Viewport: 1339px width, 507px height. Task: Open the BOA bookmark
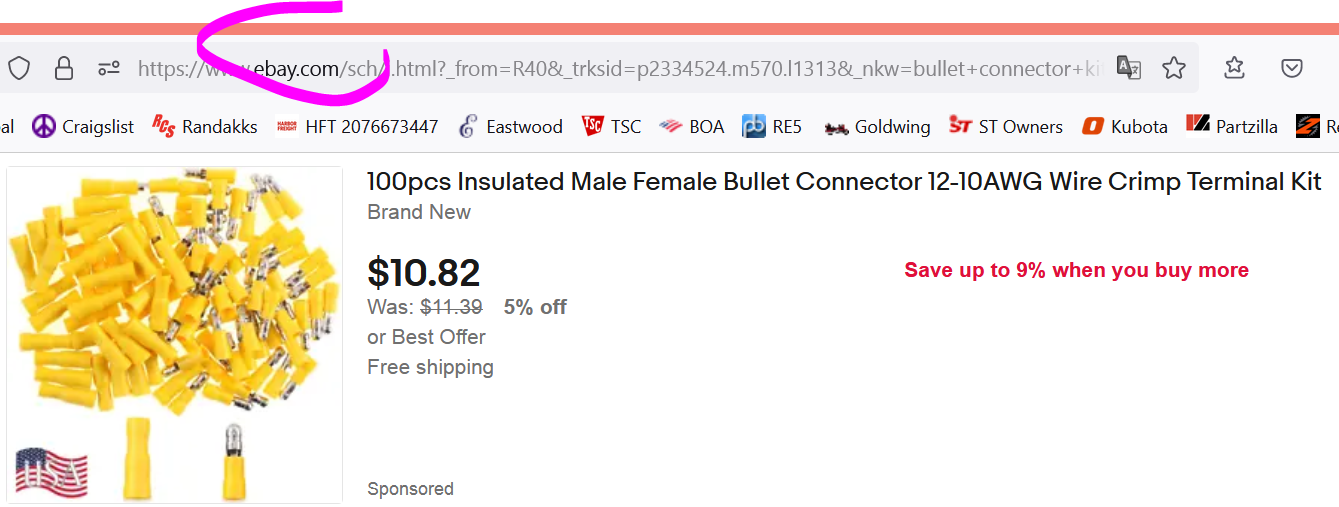pos(693,127)
